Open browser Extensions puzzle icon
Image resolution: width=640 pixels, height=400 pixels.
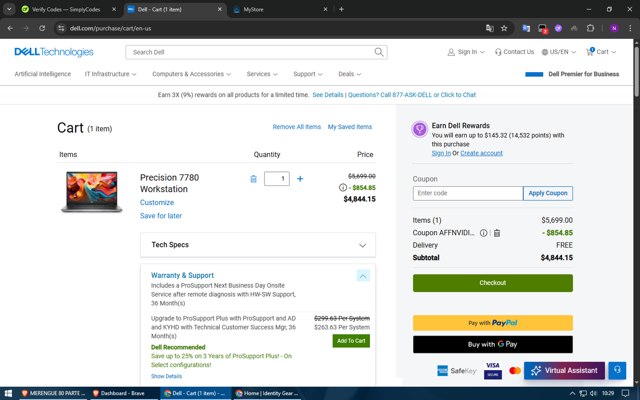tap(590, 28)
